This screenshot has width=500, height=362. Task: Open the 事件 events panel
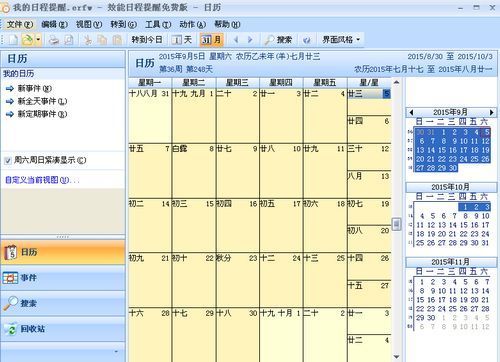point(63,278)
